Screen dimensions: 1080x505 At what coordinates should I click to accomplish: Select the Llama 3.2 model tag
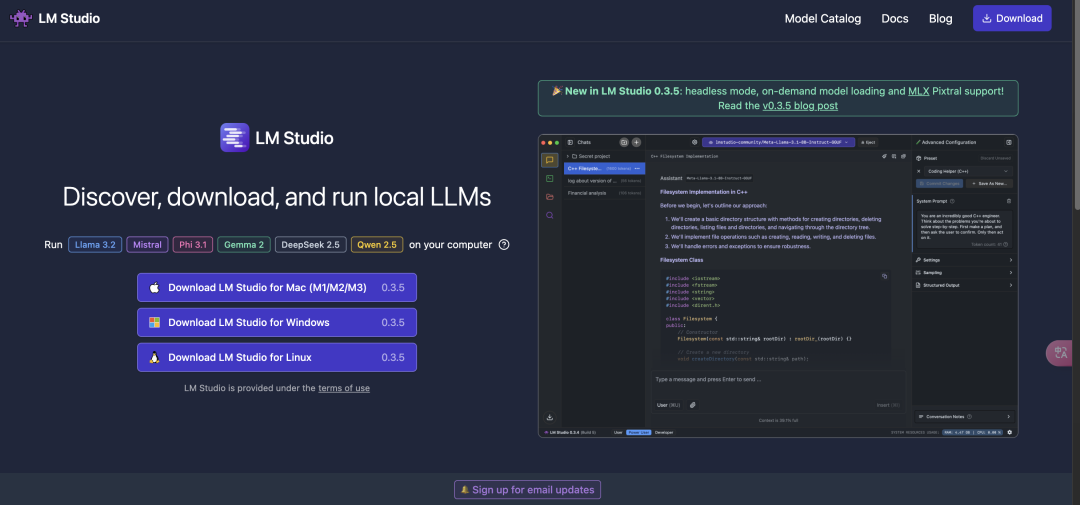click(95, 245)
